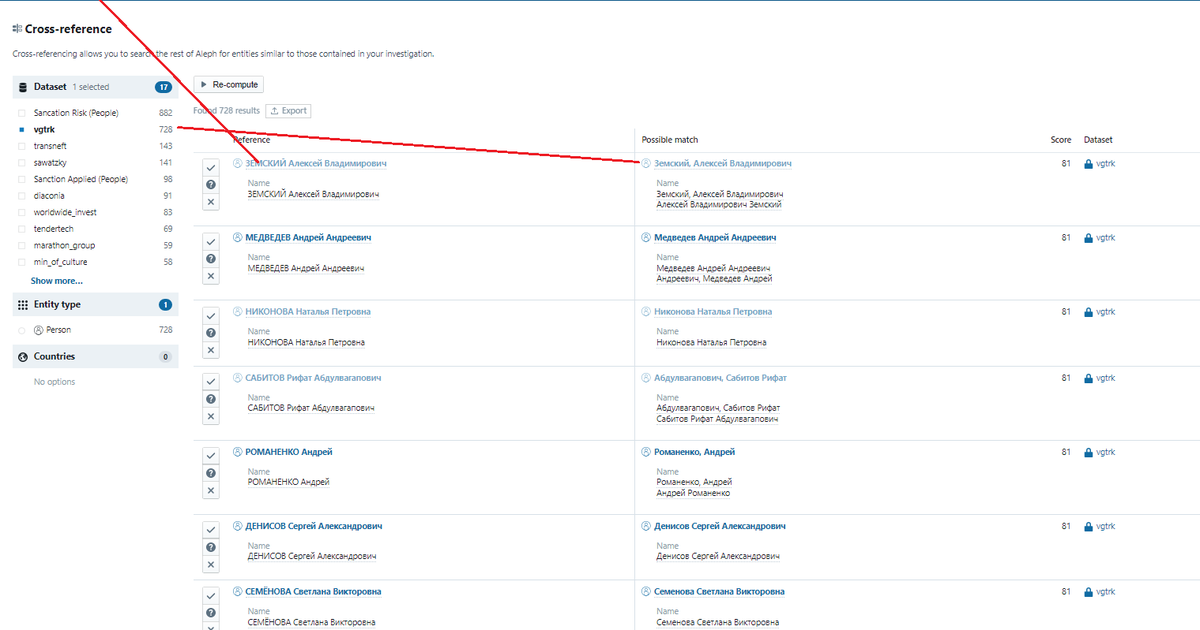
Task: Reject match for РОМАНЕНКО Андрей
Action: (210, 490)
